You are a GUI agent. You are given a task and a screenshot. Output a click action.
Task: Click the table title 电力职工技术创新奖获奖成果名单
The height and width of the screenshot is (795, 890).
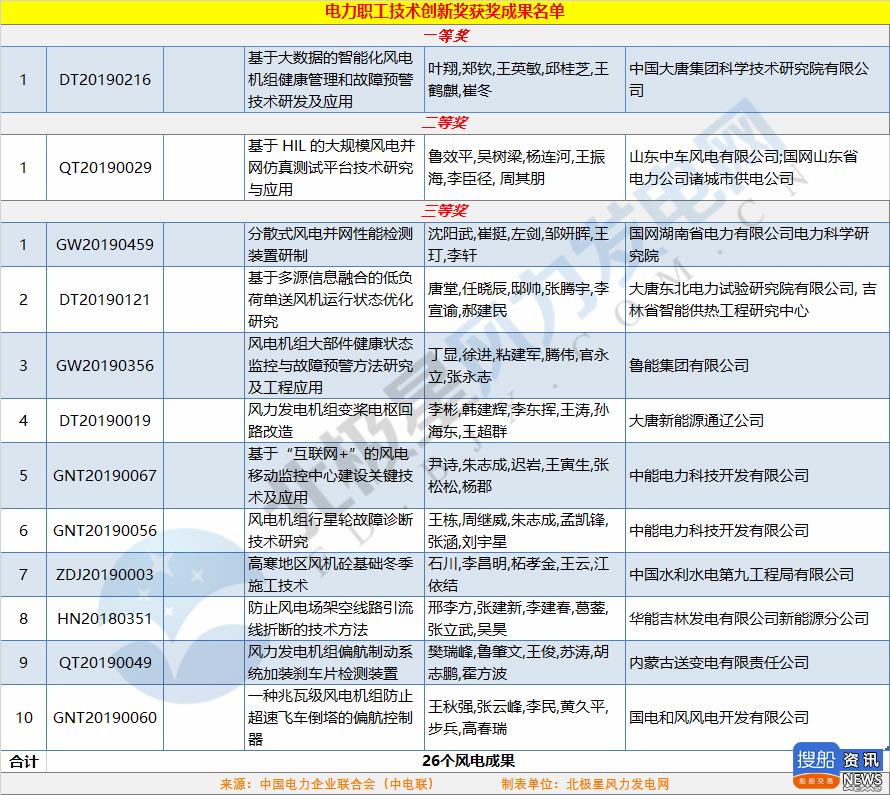pyautogui.click(x=444, y=11)
